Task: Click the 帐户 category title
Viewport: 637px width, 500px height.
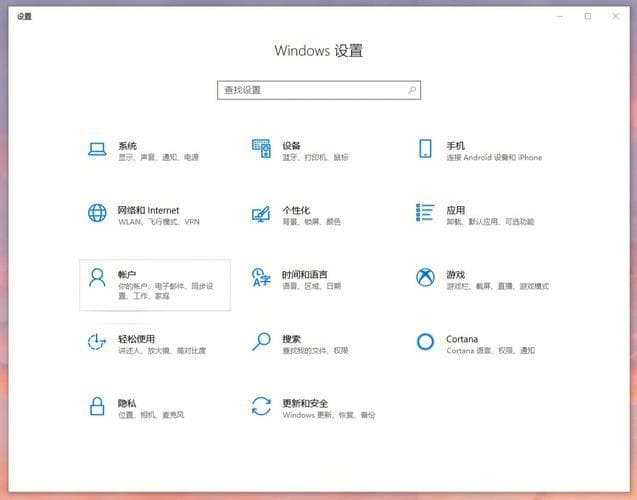Action: pos(127,275)
